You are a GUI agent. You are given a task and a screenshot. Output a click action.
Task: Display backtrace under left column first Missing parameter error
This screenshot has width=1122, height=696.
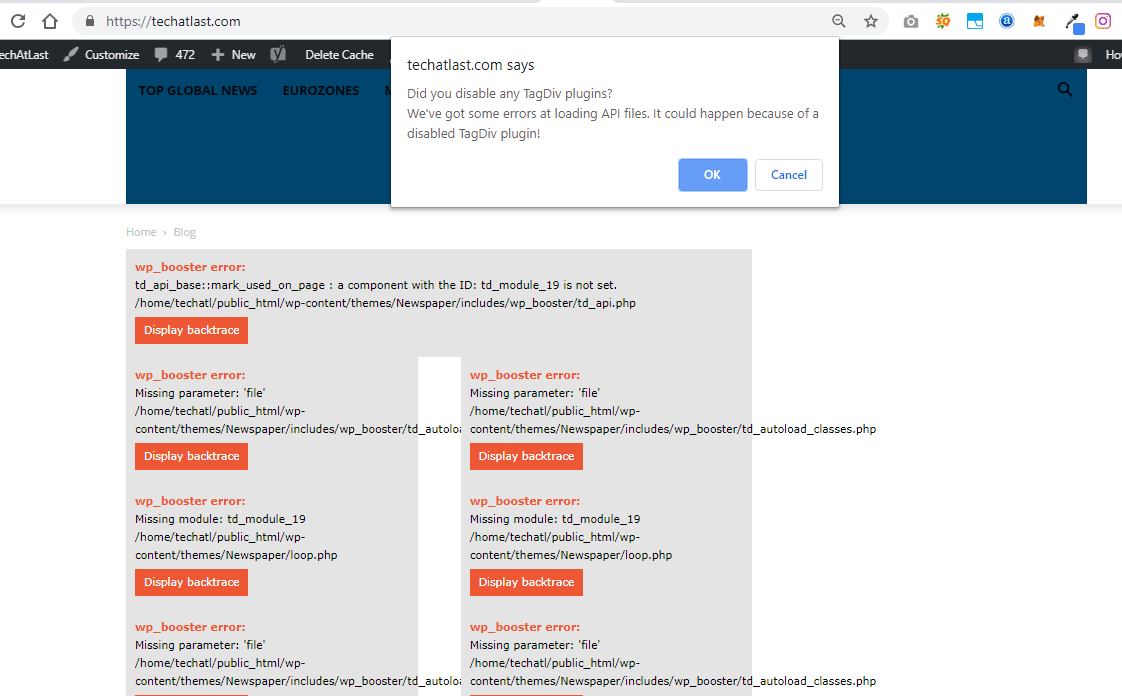pos(191,456)
